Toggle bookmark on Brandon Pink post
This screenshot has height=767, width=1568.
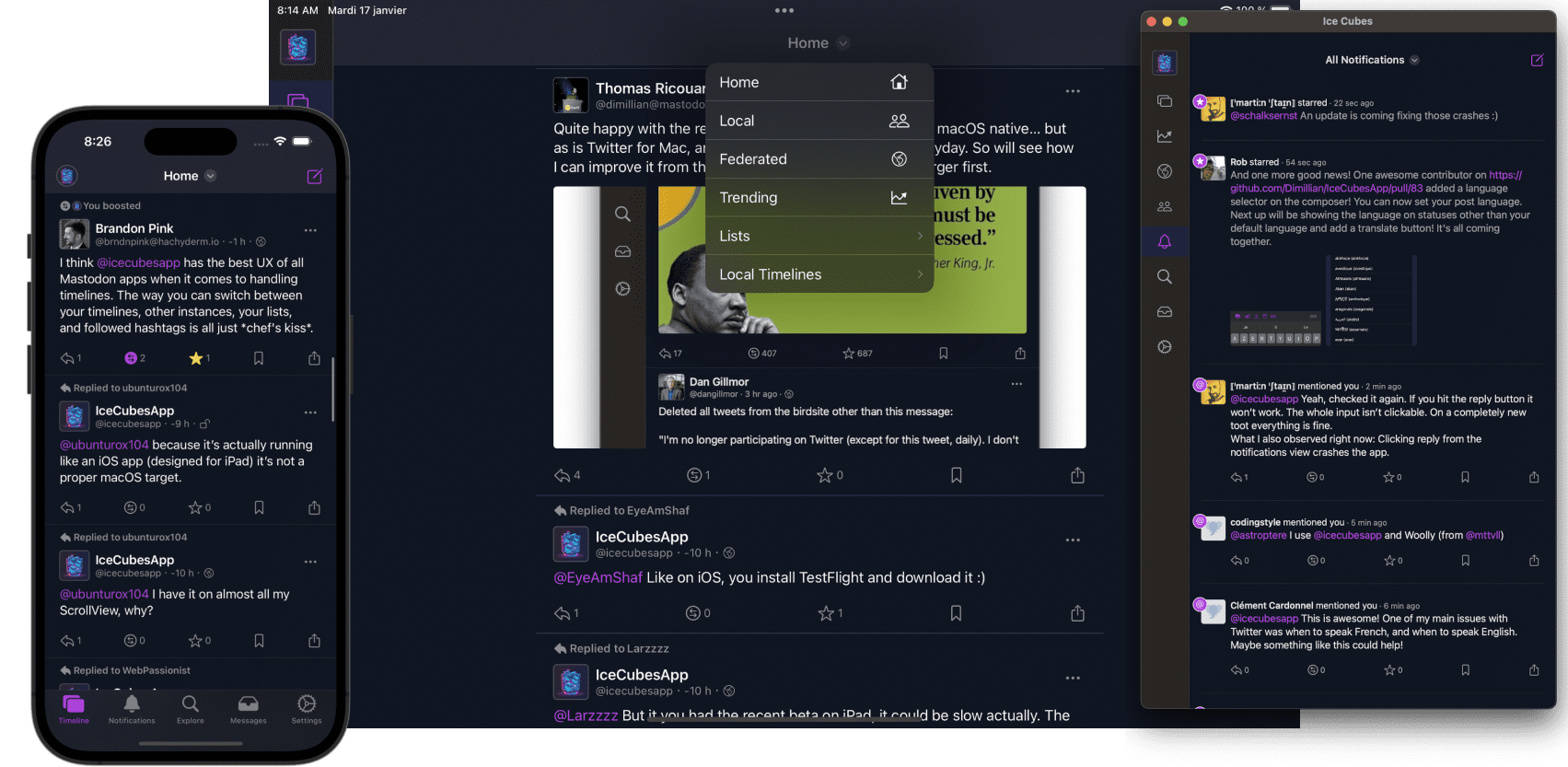click(259, 358)
